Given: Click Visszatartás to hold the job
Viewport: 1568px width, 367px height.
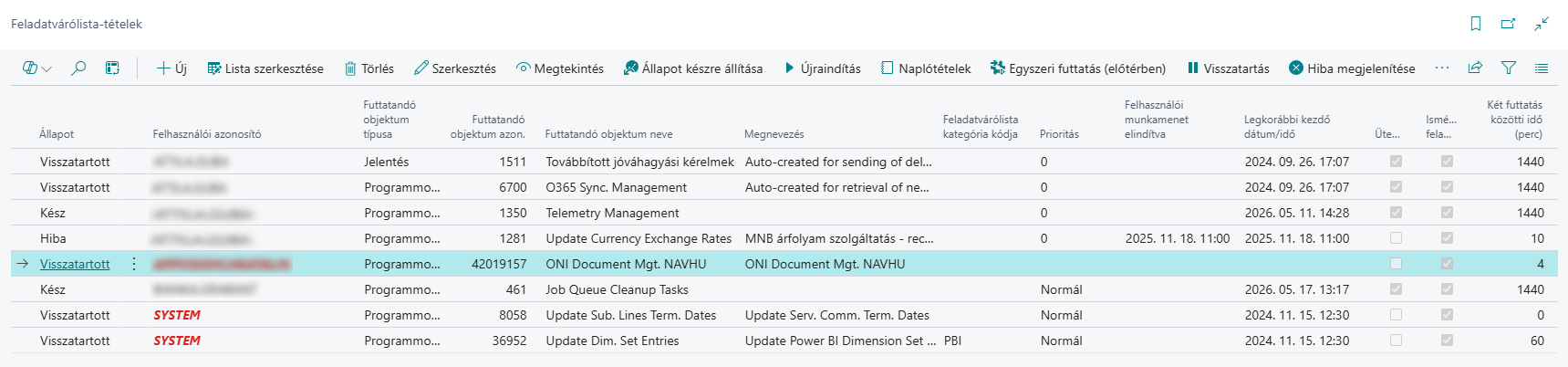Looking at the screenshot, I should [x=1228, y=68].
